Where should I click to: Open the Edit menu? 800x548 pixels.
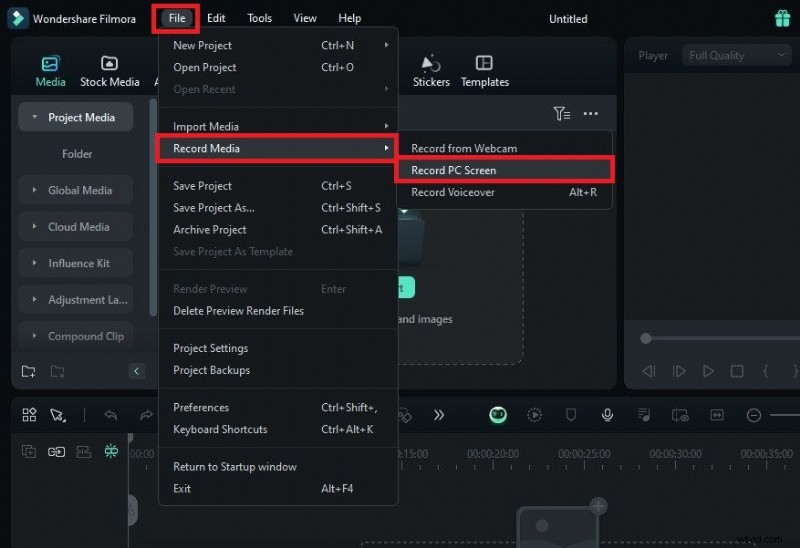point(216,18)
